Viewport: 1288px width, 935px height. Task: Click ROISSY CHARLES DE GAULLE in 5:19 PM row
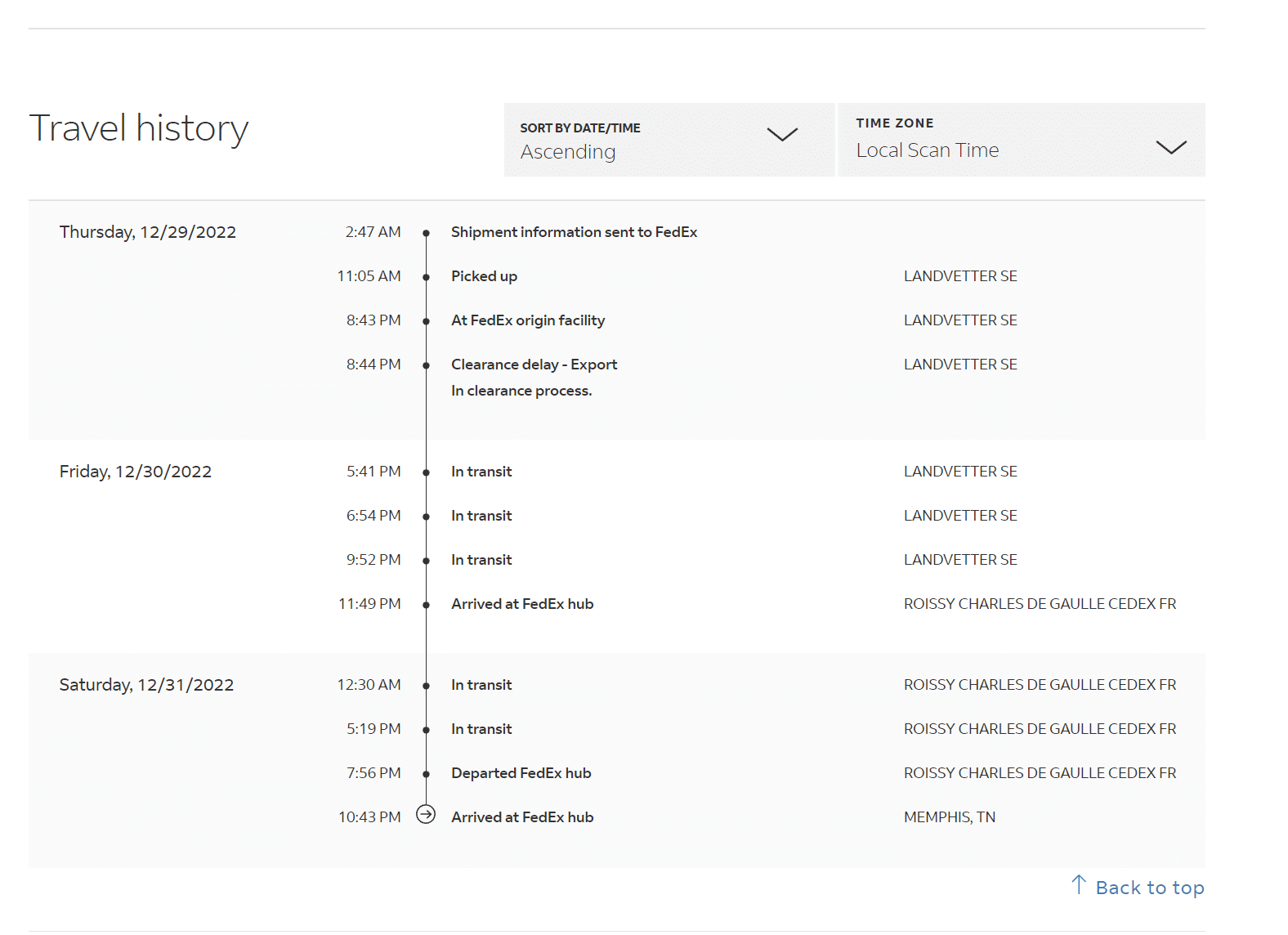tap(1040, 729)
